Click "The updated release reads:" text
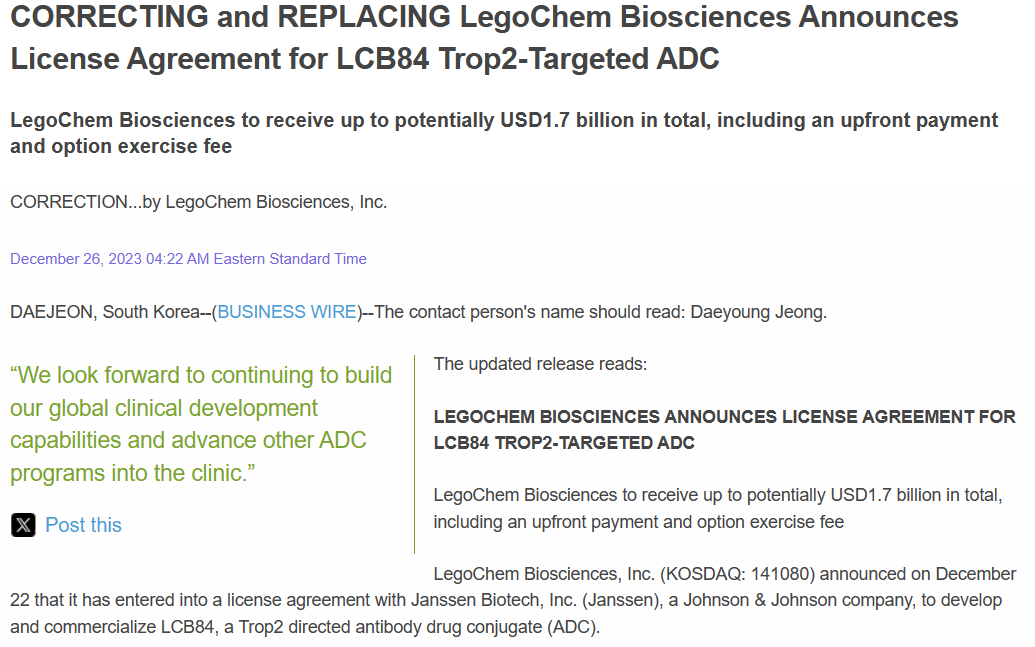The width and height of the screenshot is (1035, 647). [540, 364]
